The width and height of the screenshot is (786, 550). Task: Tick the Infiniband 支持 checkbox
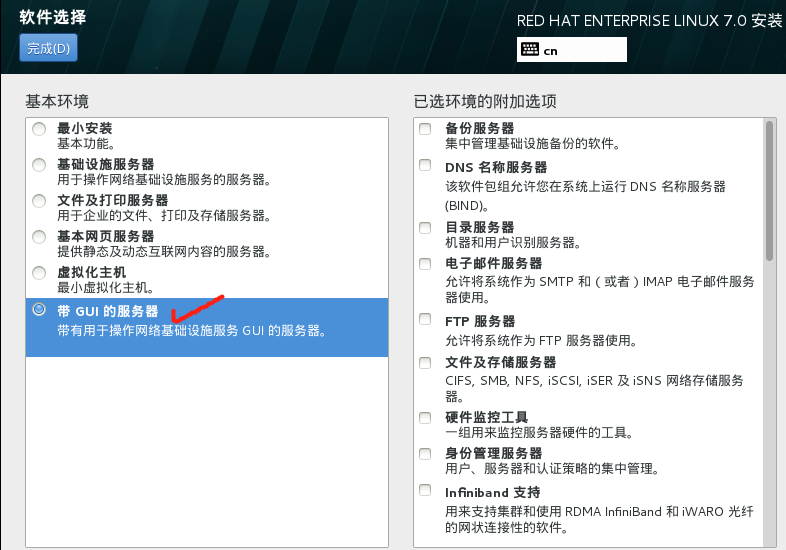(425, 490)
